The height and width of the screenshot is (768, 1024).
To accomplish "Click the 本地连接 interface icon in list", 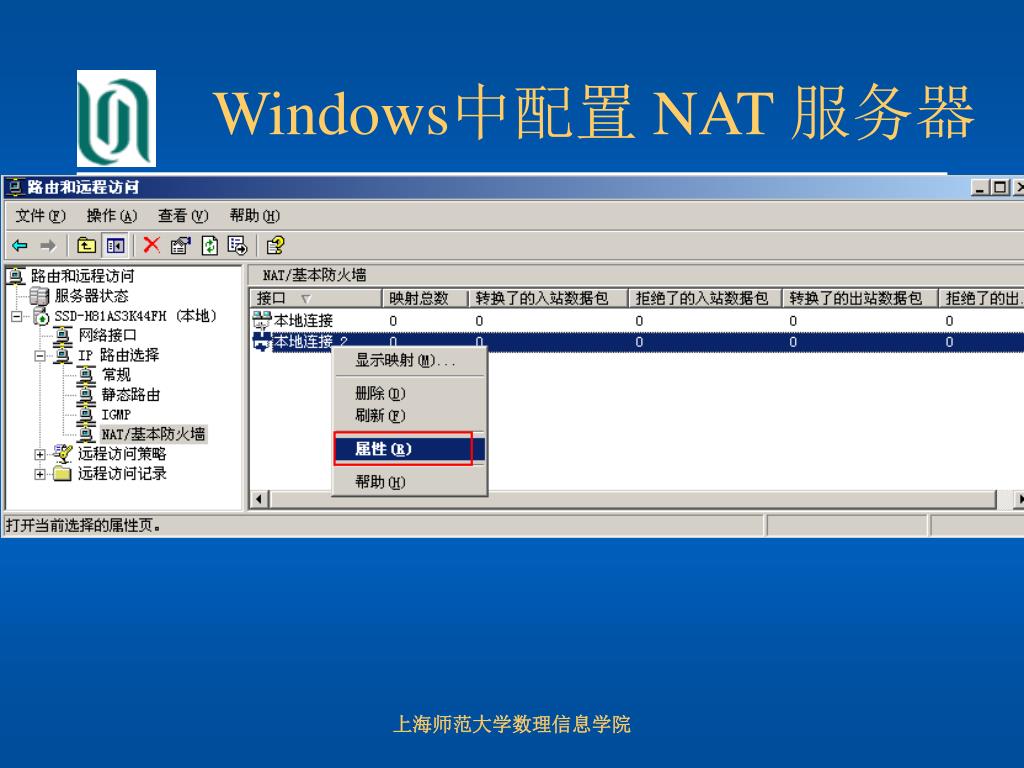I will pyautogui.click(x=262, y=320).
